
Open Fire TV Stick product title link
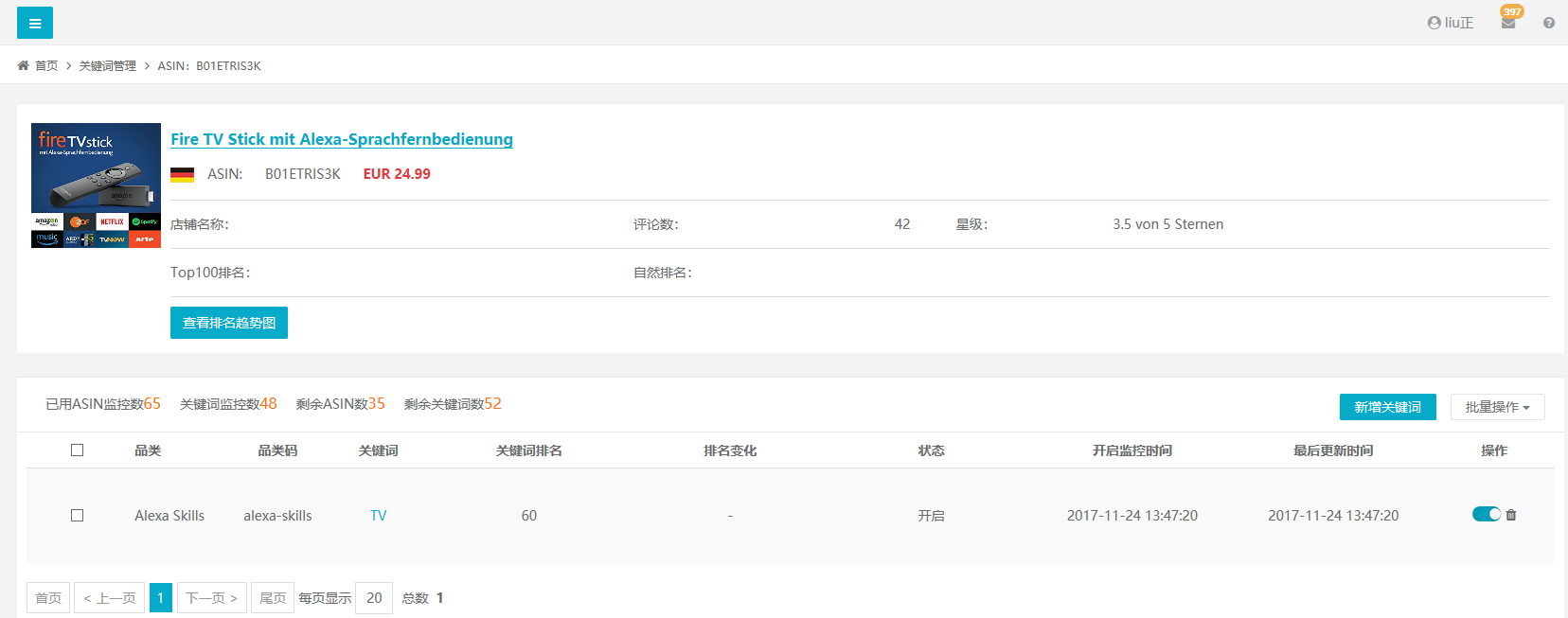tap(342, 139)
